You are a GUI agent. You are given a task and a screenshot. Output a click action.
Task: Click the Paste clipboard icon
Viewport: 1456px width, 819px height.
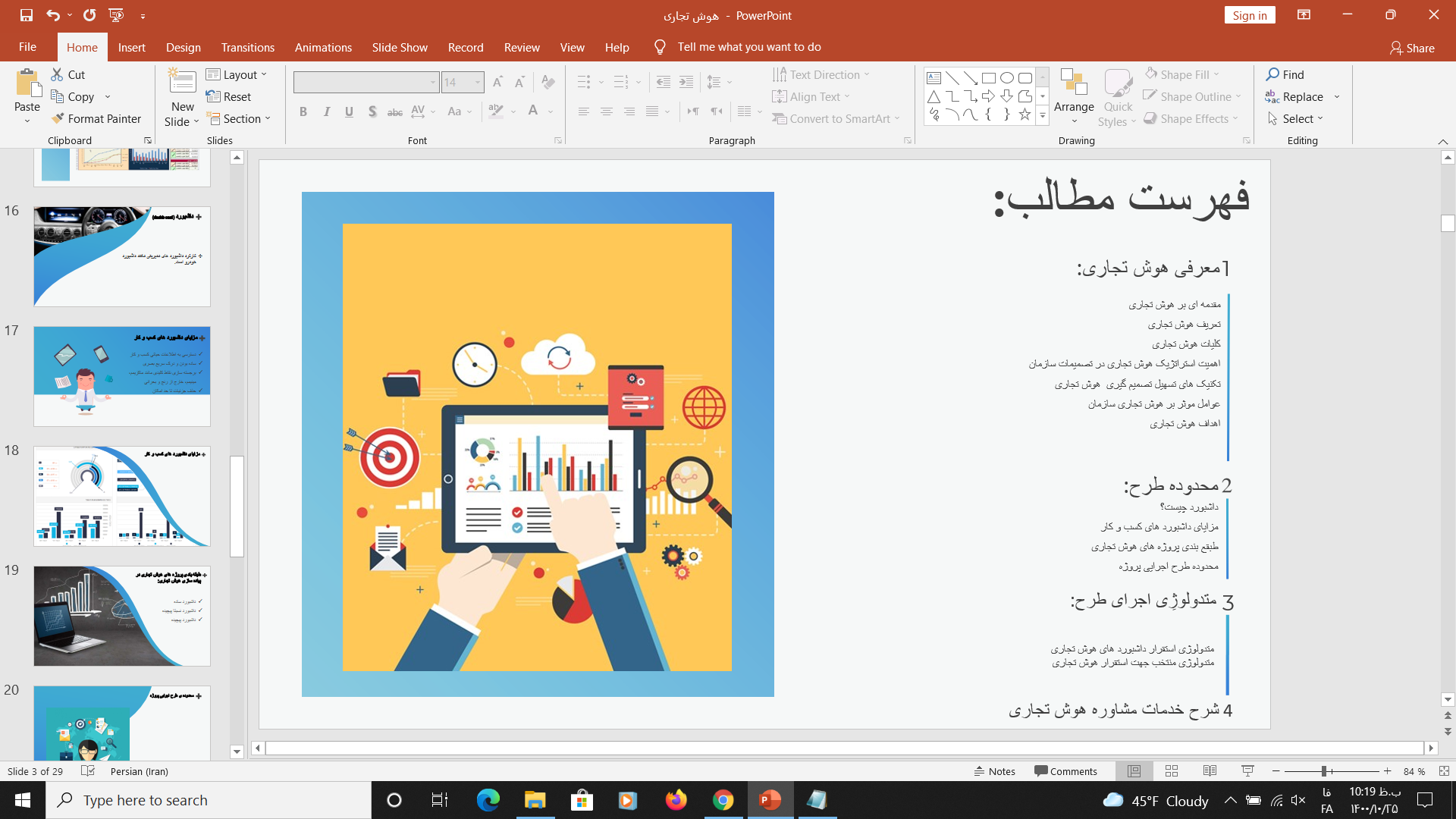tap(27, 83)
